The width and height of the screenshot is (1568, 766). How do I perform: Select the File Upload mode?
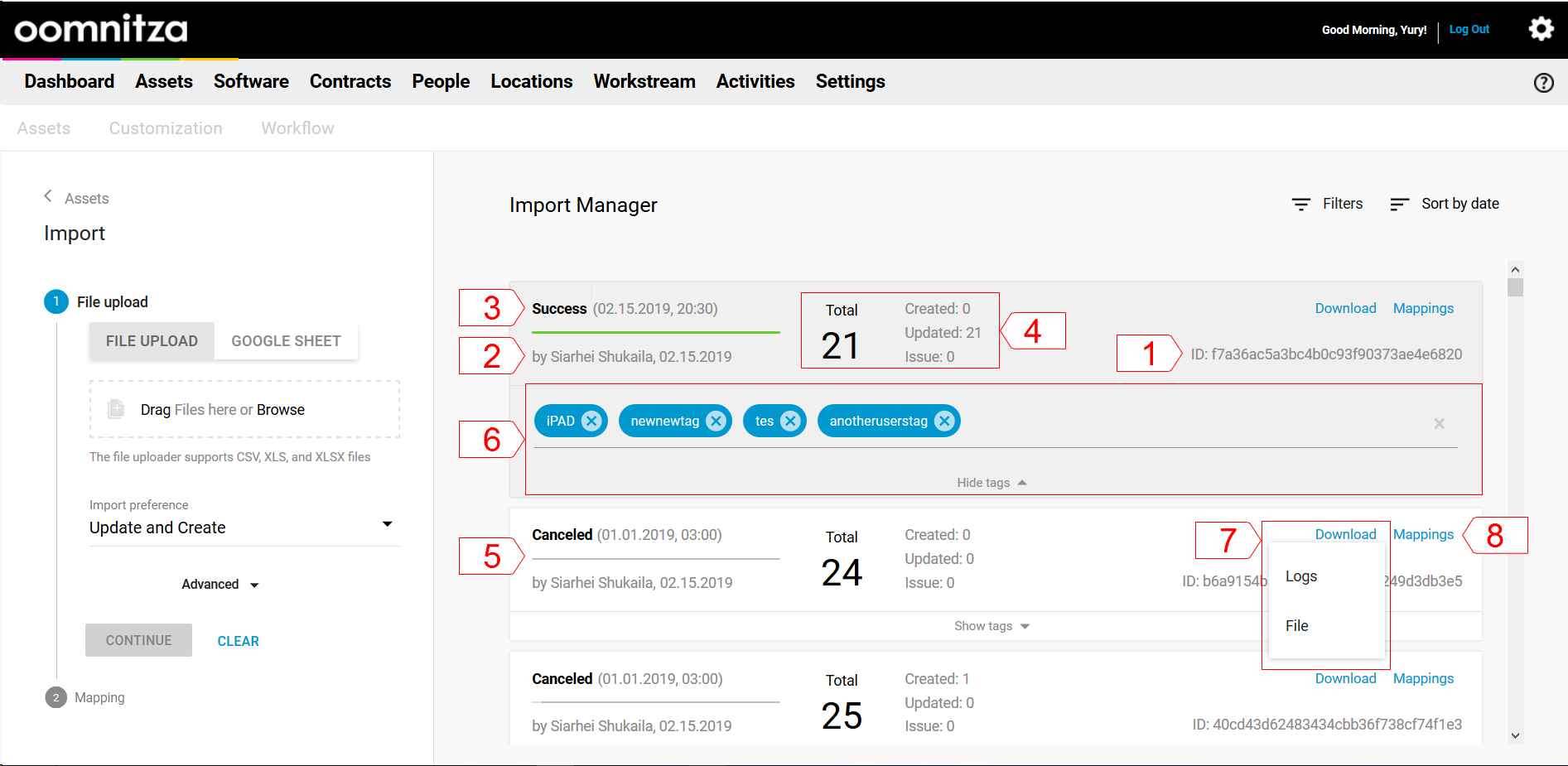click(152, 341)
